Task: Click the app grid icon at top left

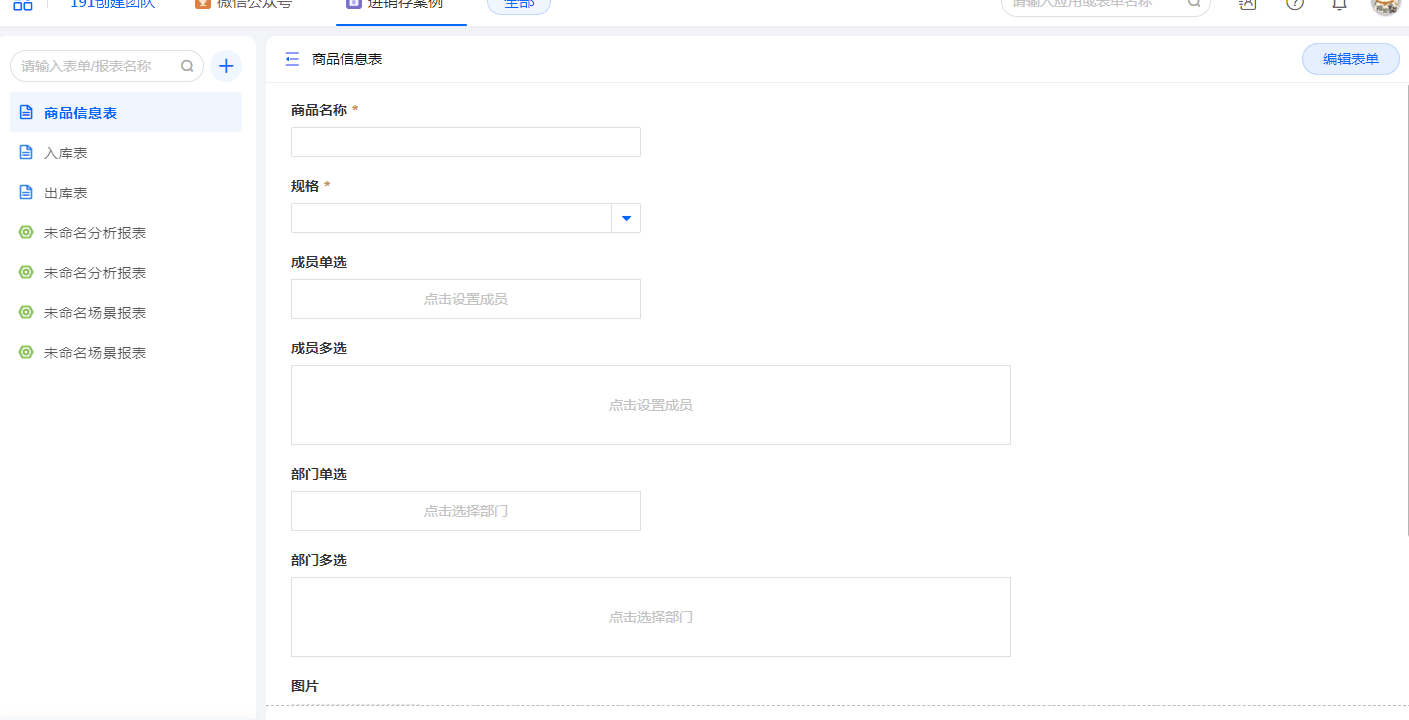Action: (x=22, y=4)
